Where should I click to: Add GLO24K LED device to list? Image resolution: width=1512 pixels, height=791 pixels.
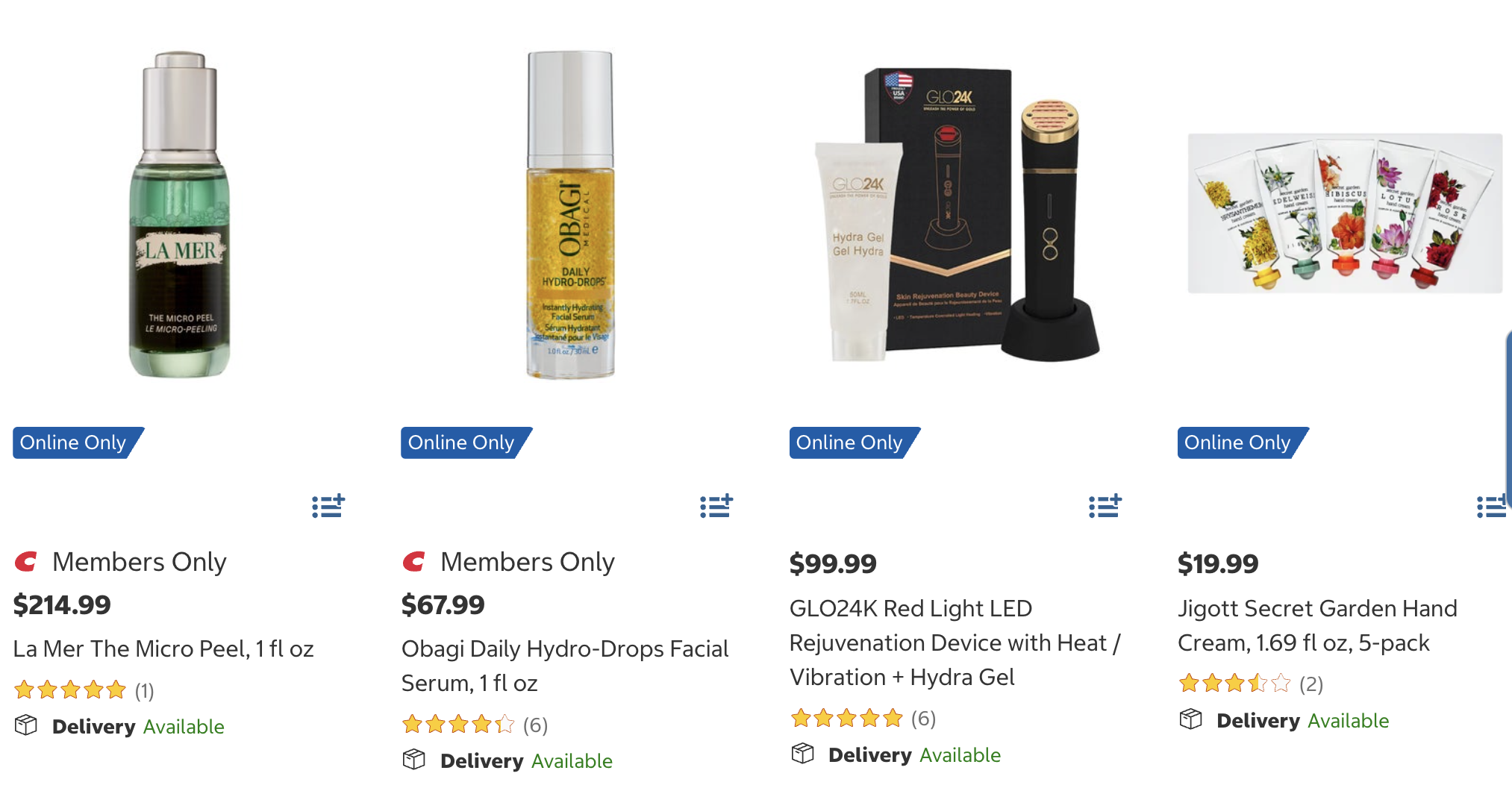[1105, 506]
